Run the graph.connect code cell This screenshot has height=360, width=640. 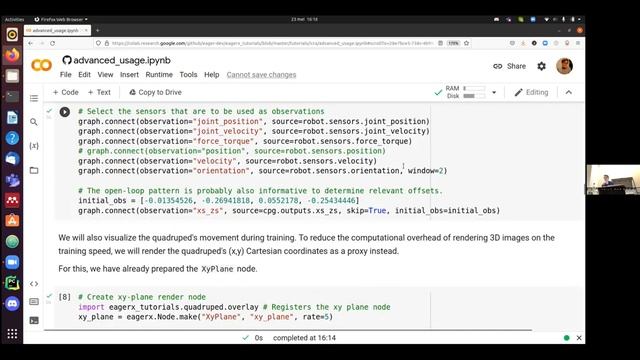64,112
